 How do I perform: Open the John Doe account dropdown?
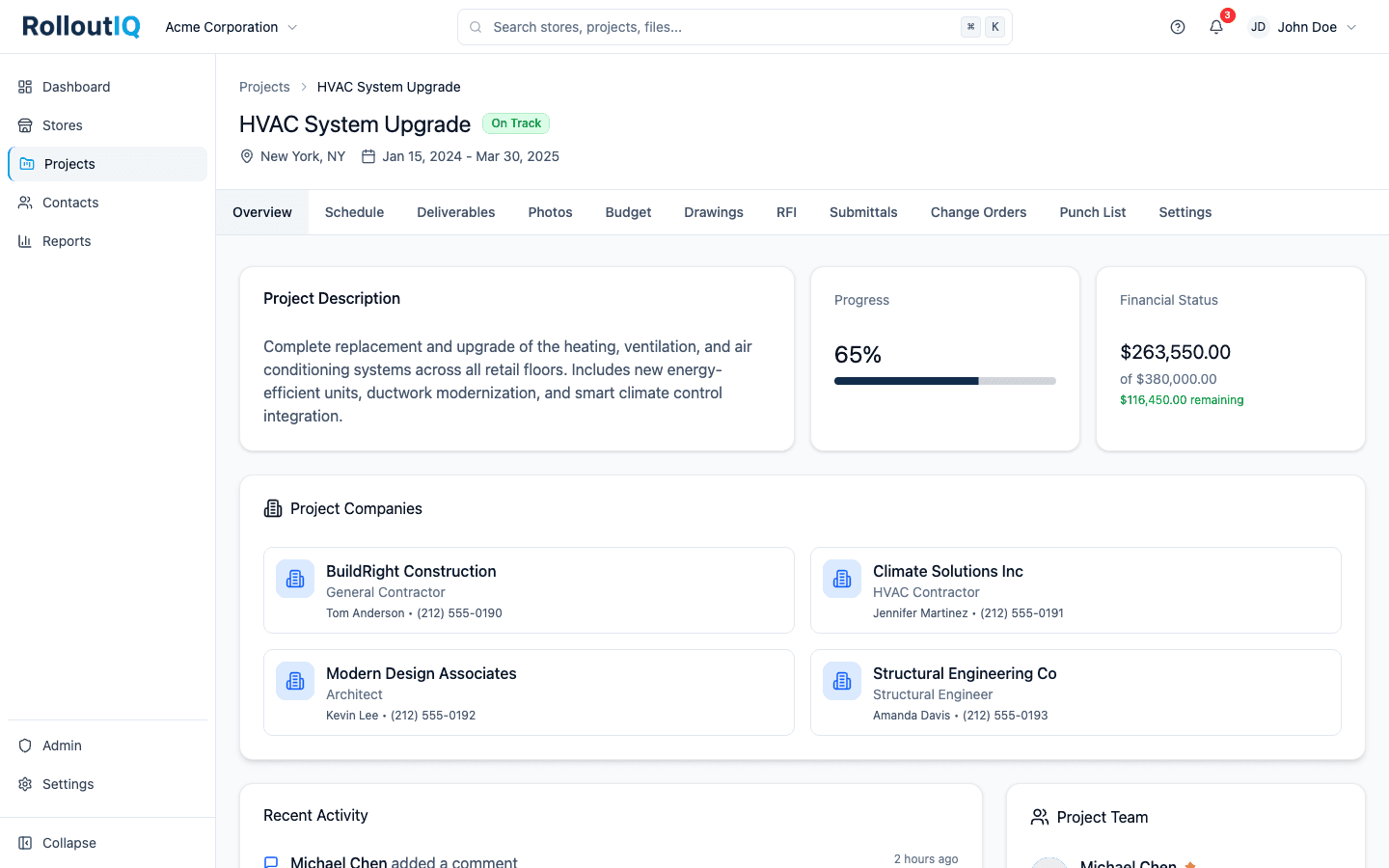click(1315, 27)
